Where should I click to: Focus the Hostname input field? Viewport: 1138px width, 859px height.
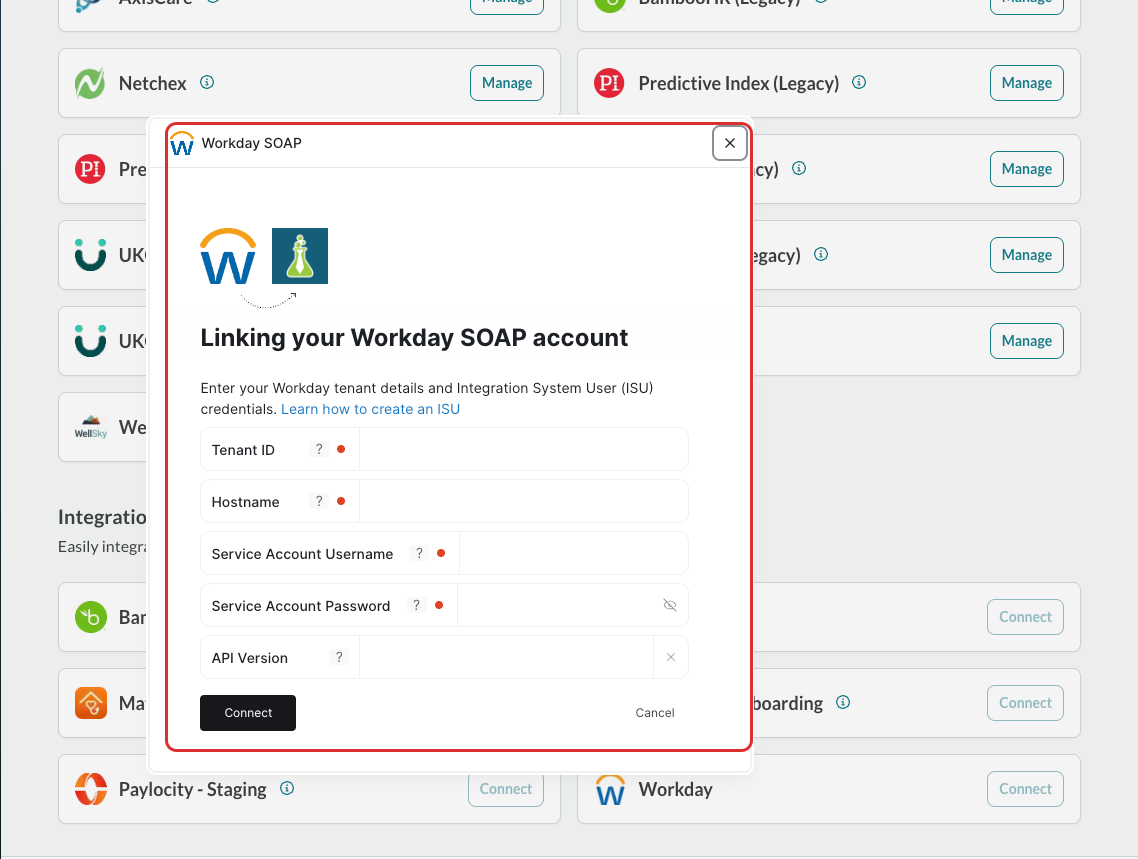523,501
